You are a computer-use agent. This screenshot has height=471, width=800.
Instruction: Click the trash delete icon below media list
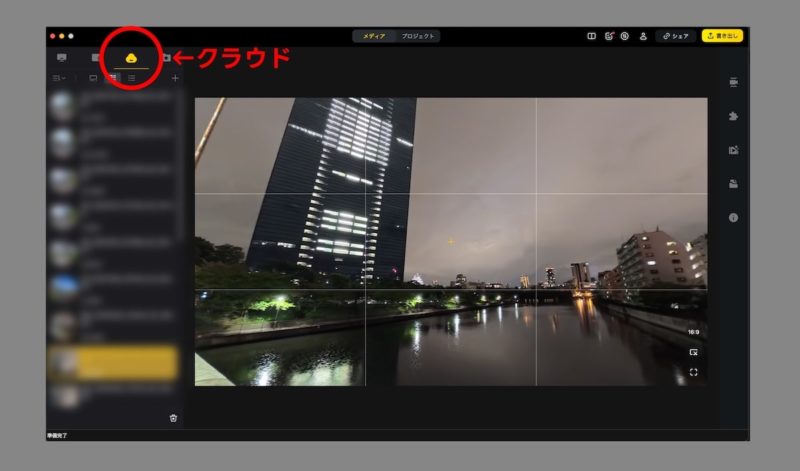coord(173,418)
